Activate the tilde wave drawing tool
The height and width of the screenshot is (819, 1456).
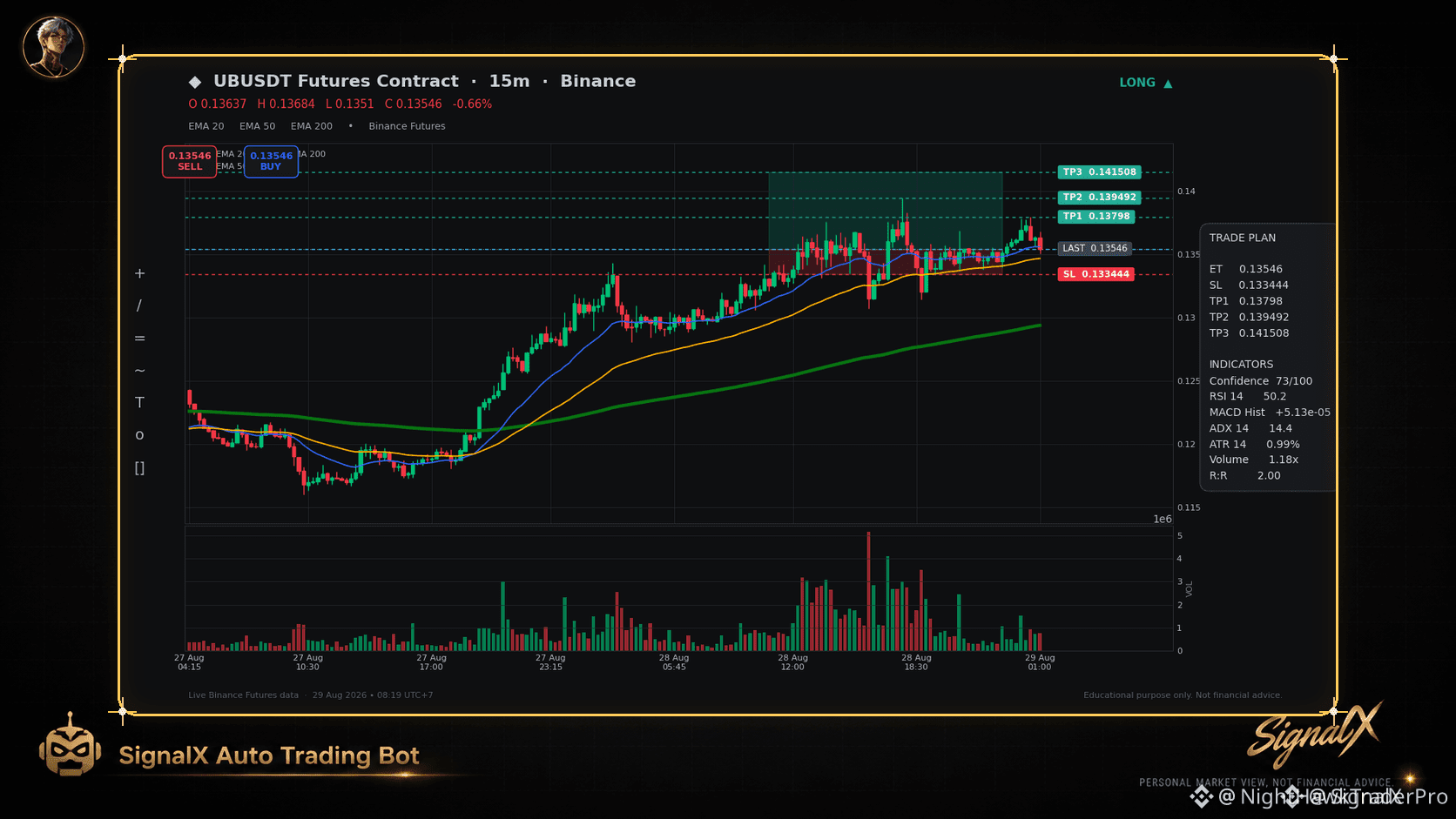[139, 370]
